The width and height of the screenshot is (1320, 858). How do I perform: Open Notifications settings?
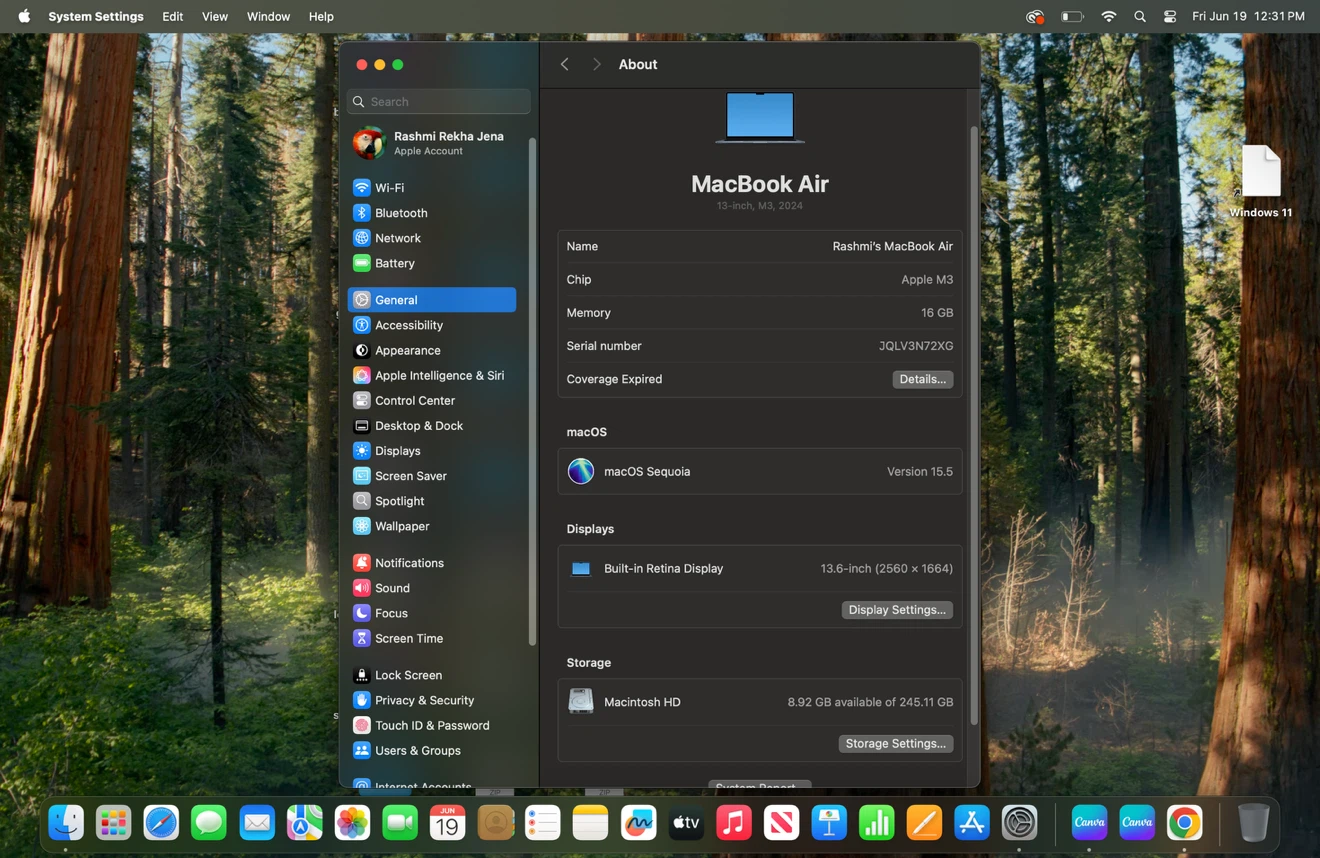[x=432, y=563]
